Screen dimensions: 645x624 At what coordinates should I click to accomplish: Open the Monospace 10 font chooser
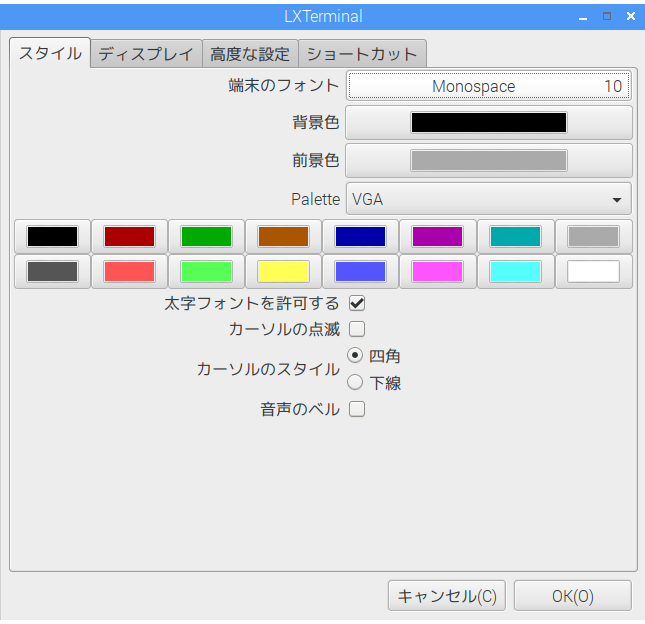pos(488,86)
